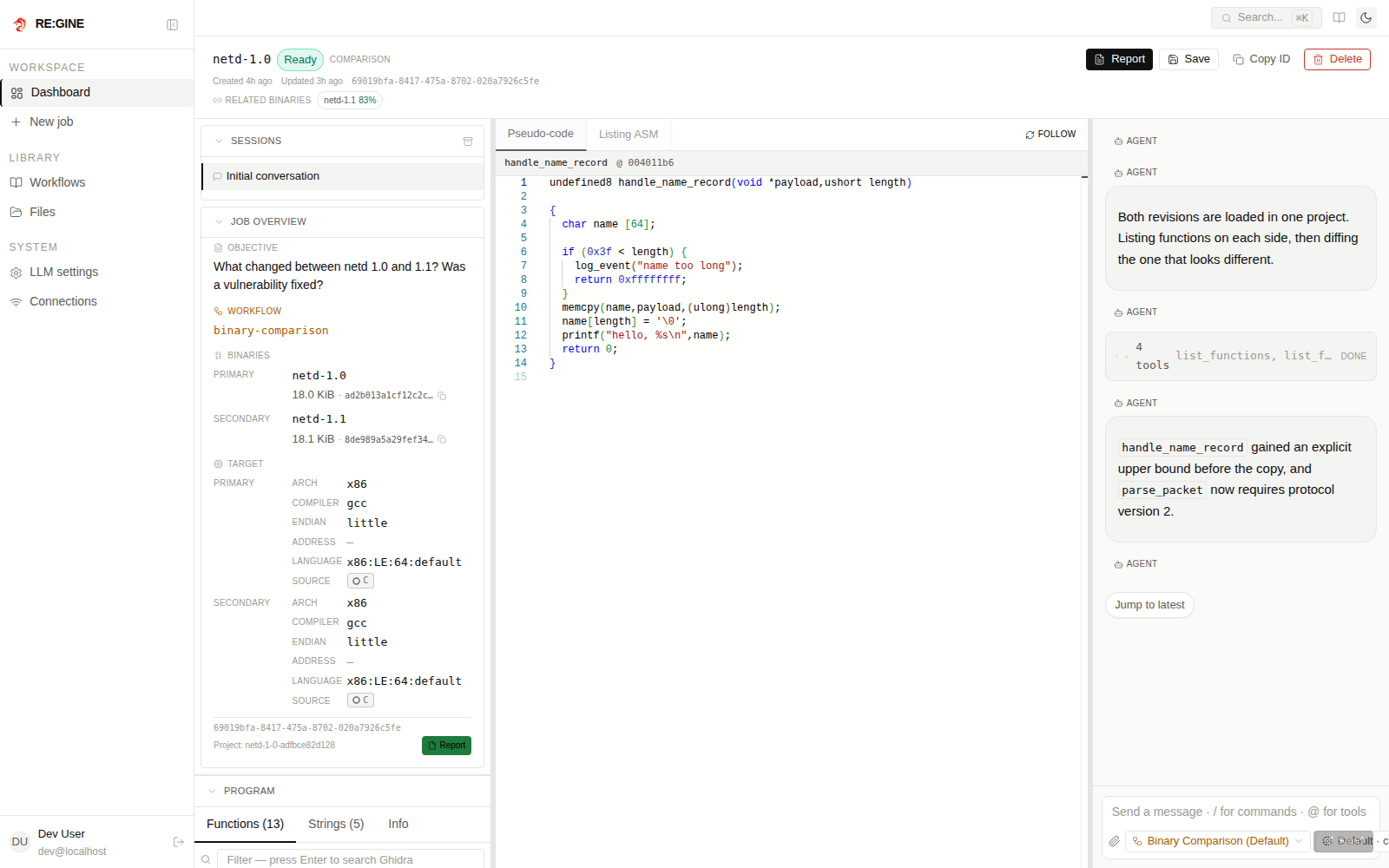Select the Initial conversation session
The height and width of the screenshot is (868, 1389).
pos(343,176)
